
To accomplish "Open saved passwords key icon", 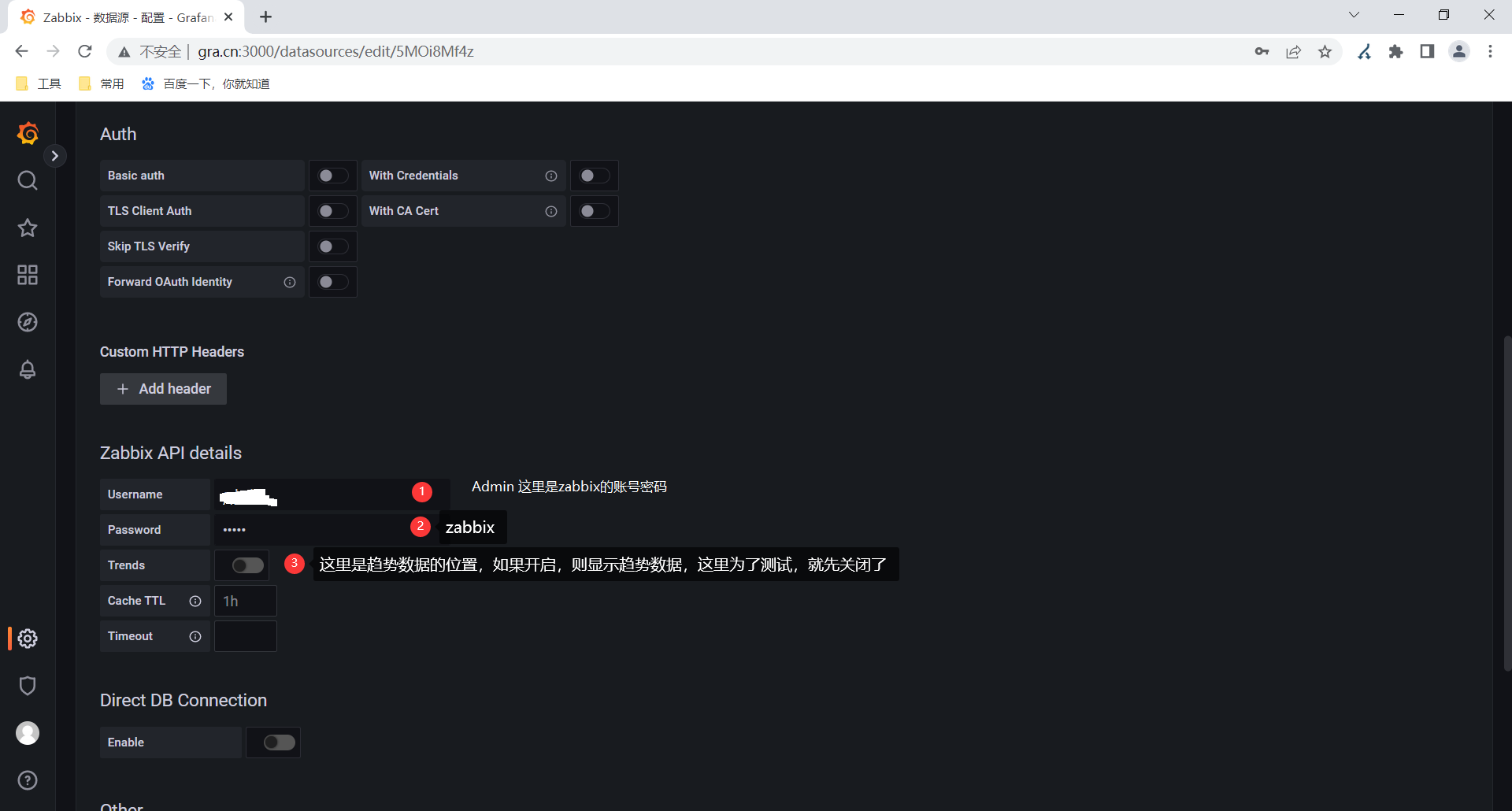I will (x=1262, y=51).
